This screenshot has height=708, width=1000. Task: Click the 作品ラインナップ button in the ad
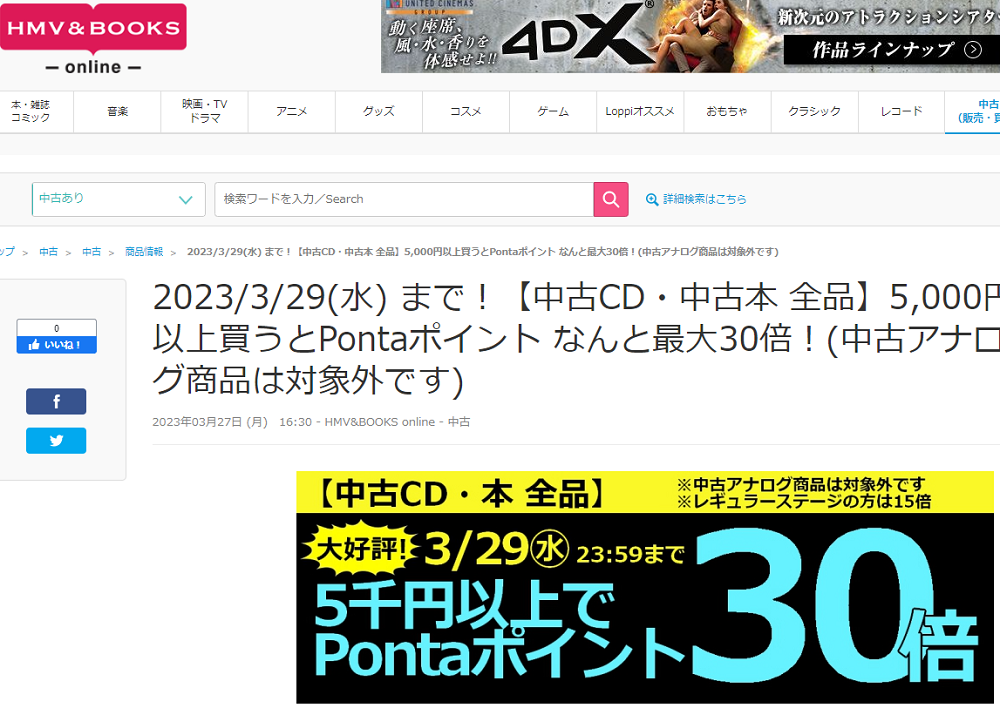pos(892,50)
